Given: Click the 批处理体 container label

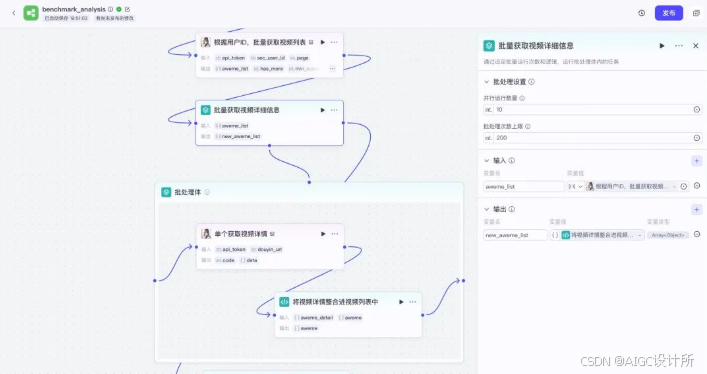Looking at the screenshot, I should click(188, 192).
